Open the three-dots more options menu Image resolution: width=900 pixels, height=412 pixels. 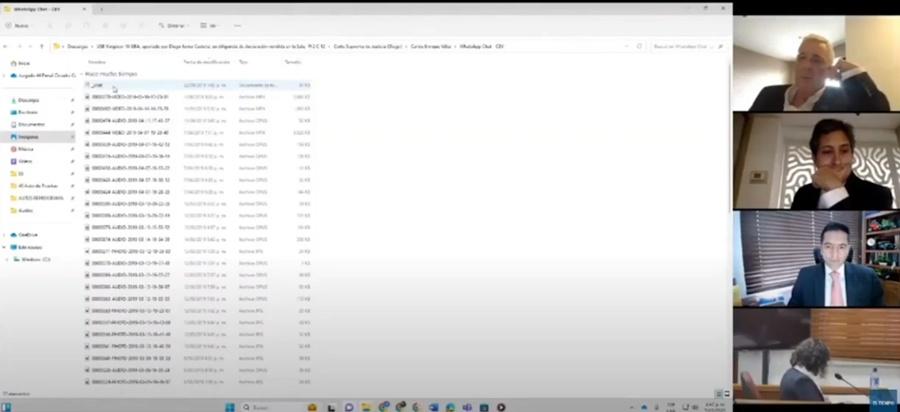pos(238,25)
